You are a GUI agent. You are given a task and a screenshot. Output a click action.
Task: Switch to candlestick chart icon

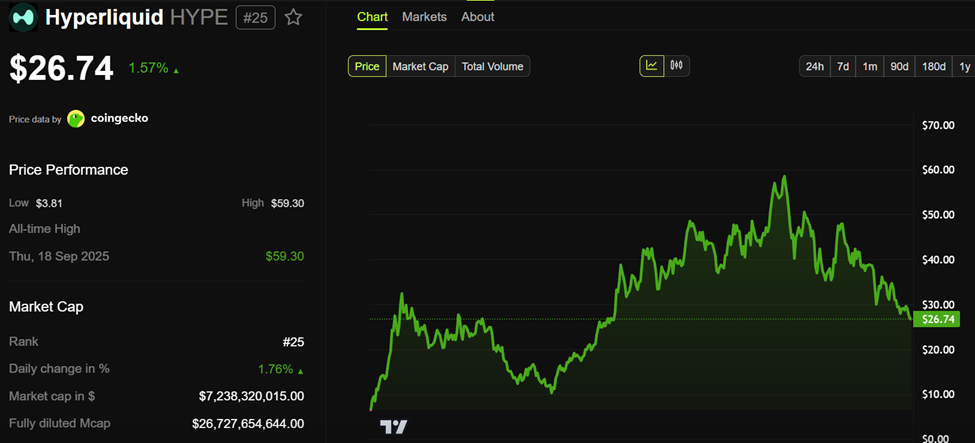pos(677,66)
